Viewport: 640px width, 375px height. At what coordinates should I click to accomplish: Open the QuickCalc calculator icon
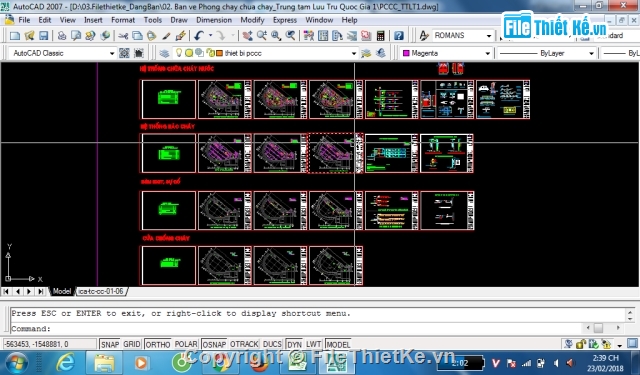[380, 36]
